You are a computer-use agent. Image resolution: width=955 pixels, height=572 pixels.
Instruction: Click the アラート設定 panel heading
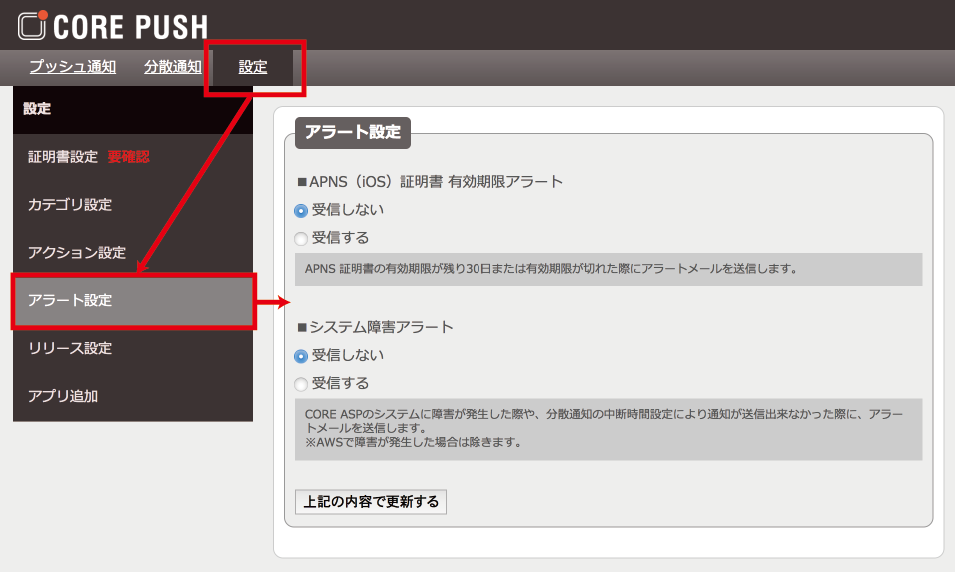point(353,132)
